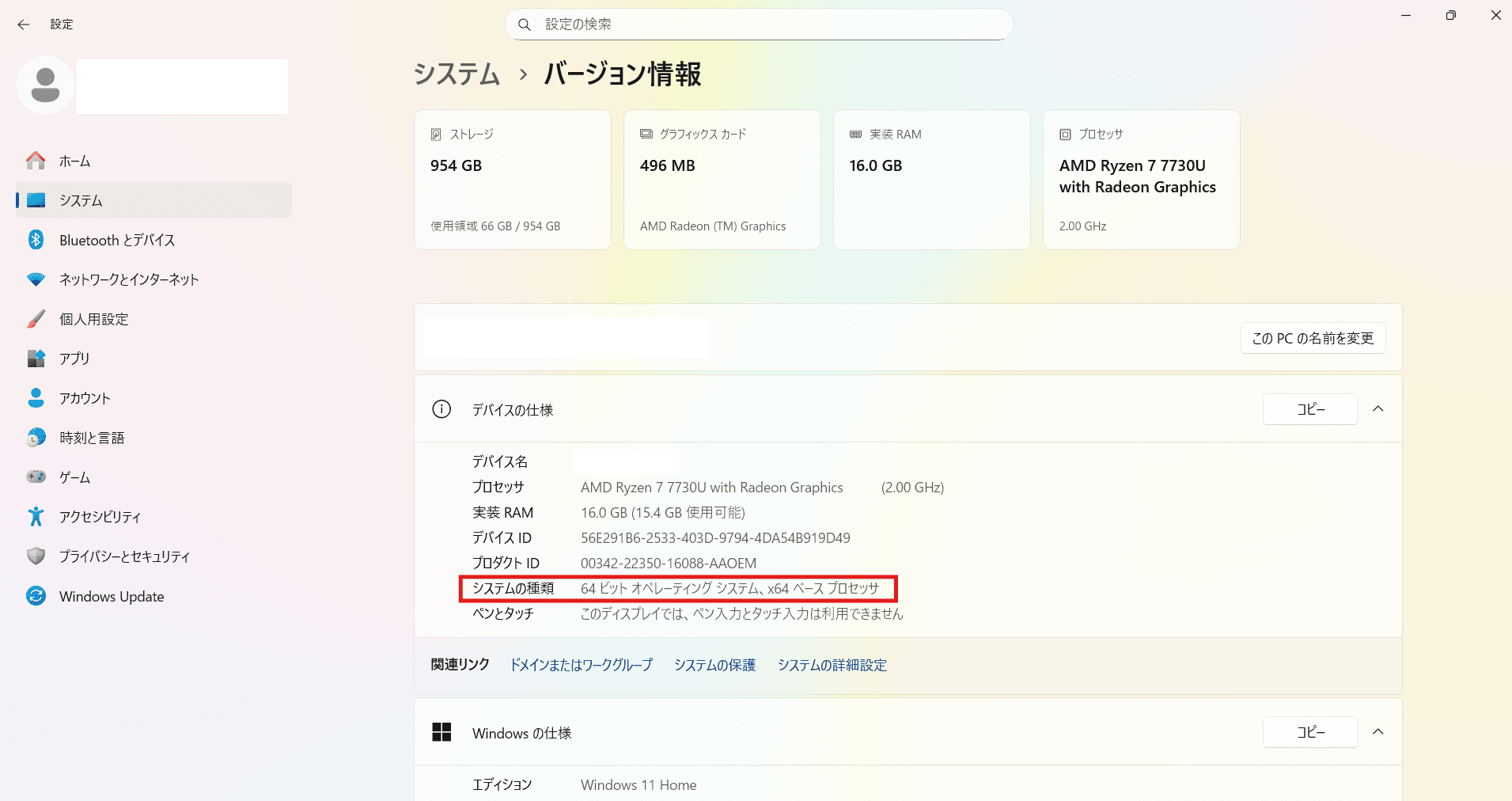Image resolution: width=1512 pixels, height=801 pixels.
Task: Click the storage card disk icon
Action: click(436, 135)
